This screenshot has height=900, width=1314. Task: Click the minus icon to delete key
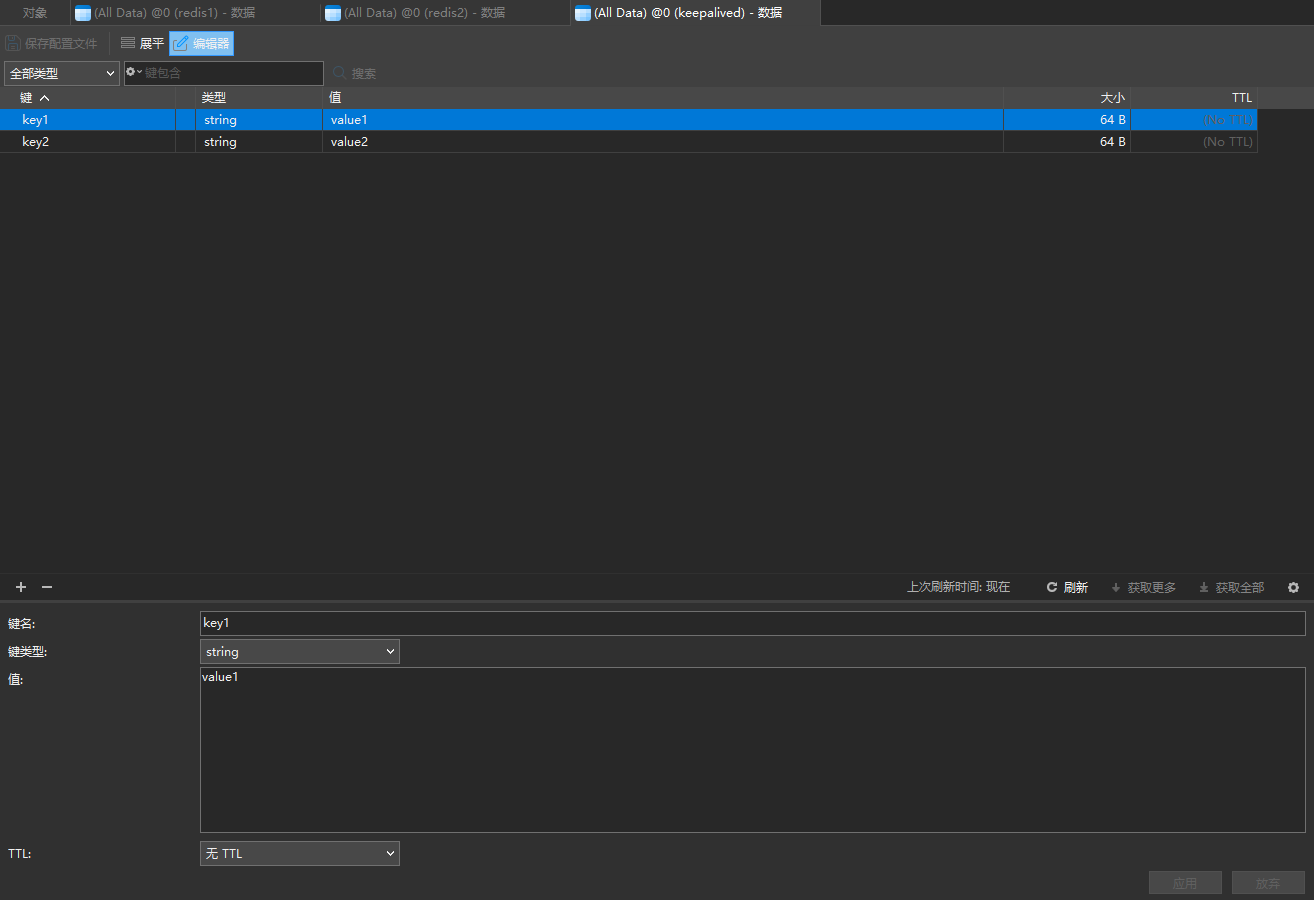coord(46,587)
